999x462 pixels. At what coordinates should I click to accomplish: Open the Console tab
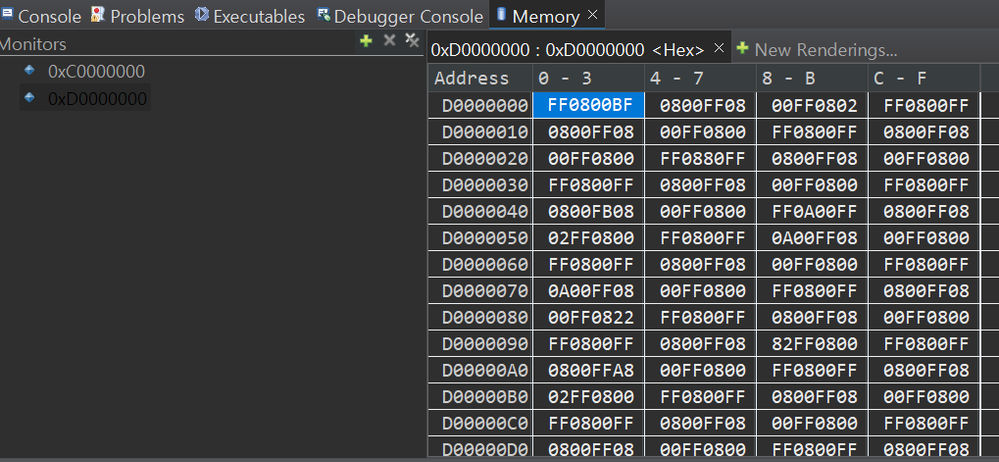(41, 16)
